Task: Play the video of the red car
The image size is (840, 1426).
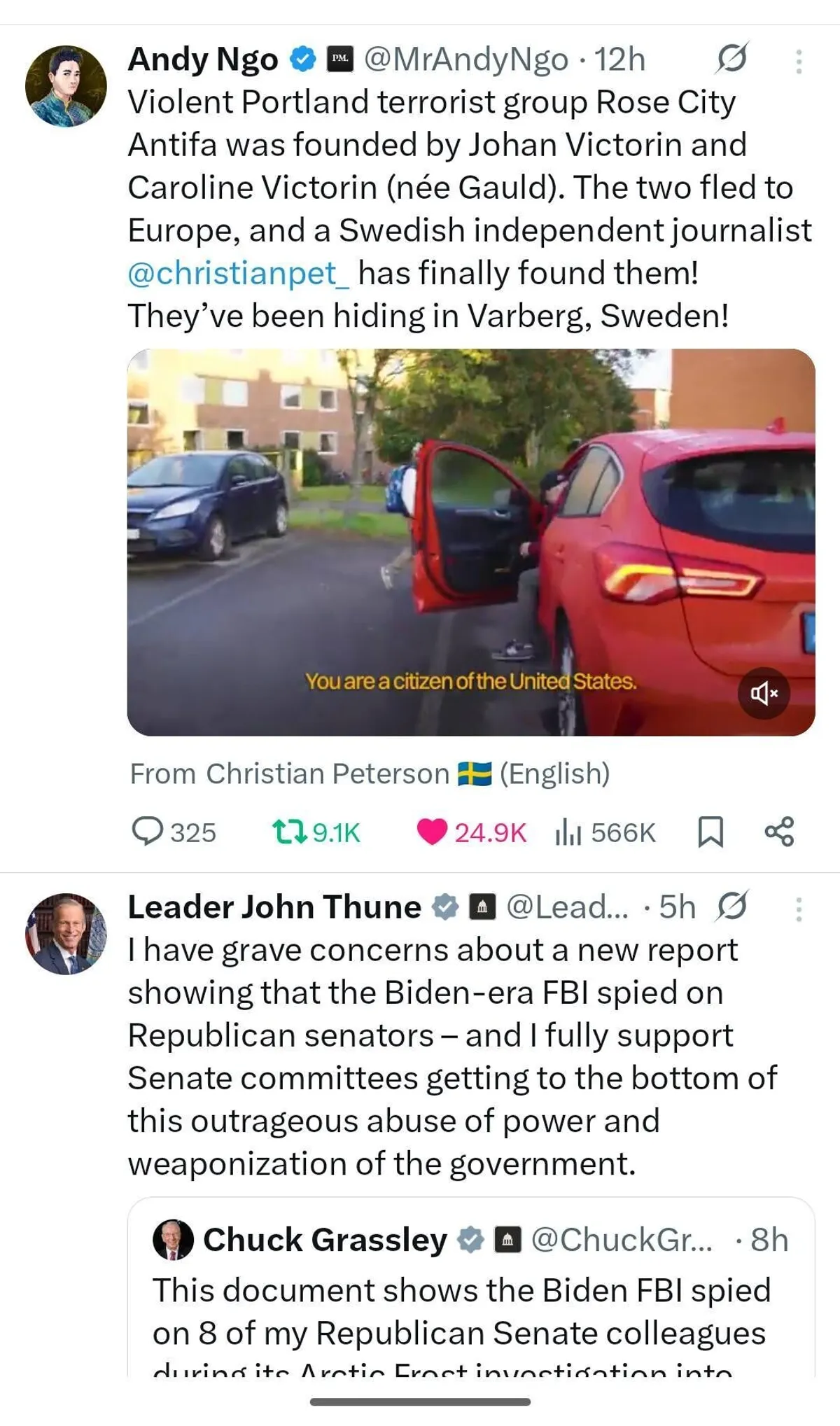Action: point(471,542)
